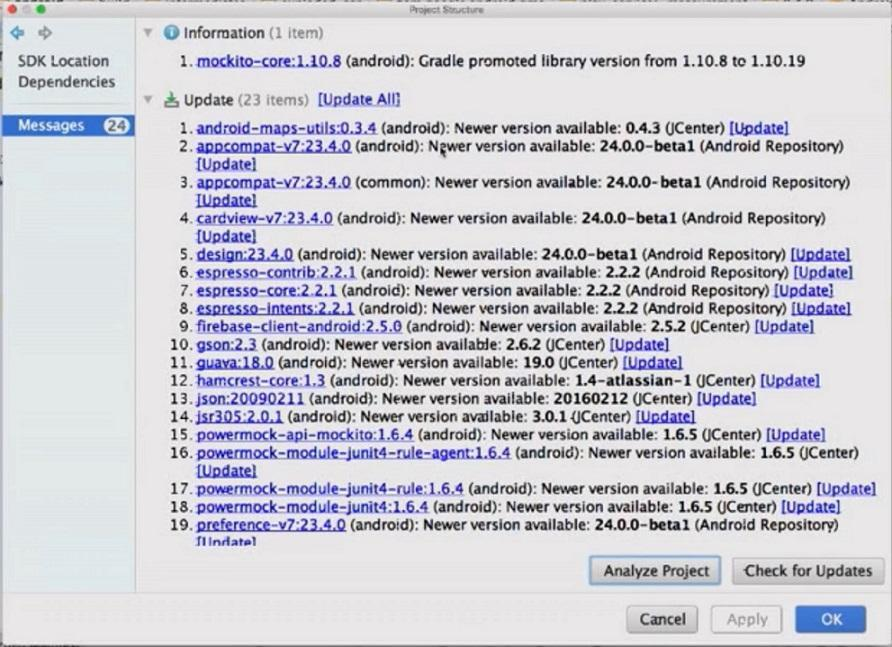The image size is (892, 647).
Task: Close the Project Structure window
Action: tap(12, 10)
